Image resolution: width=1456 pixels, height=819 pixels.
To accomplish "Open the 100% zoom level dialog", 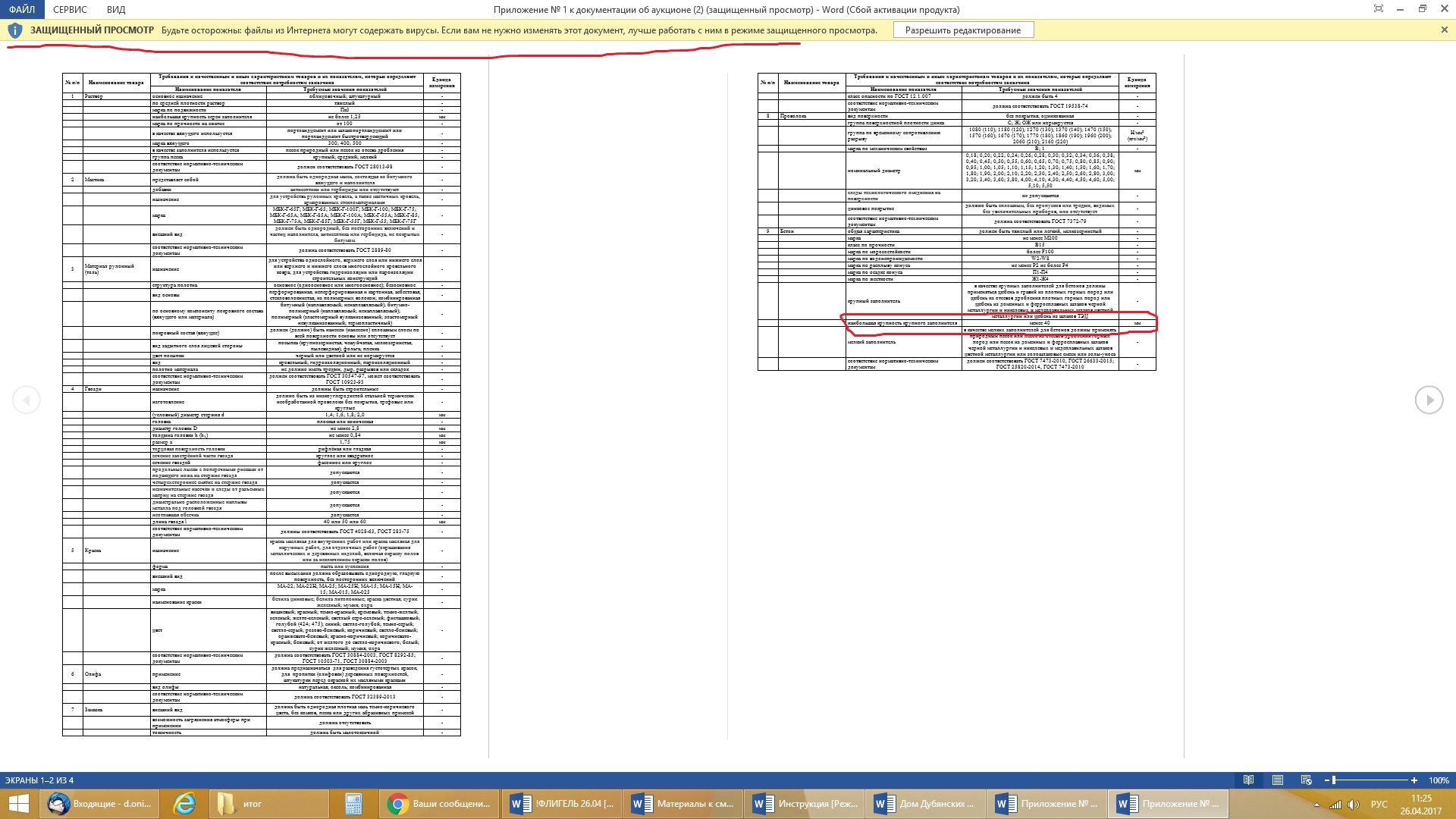I will [1439, 780].
